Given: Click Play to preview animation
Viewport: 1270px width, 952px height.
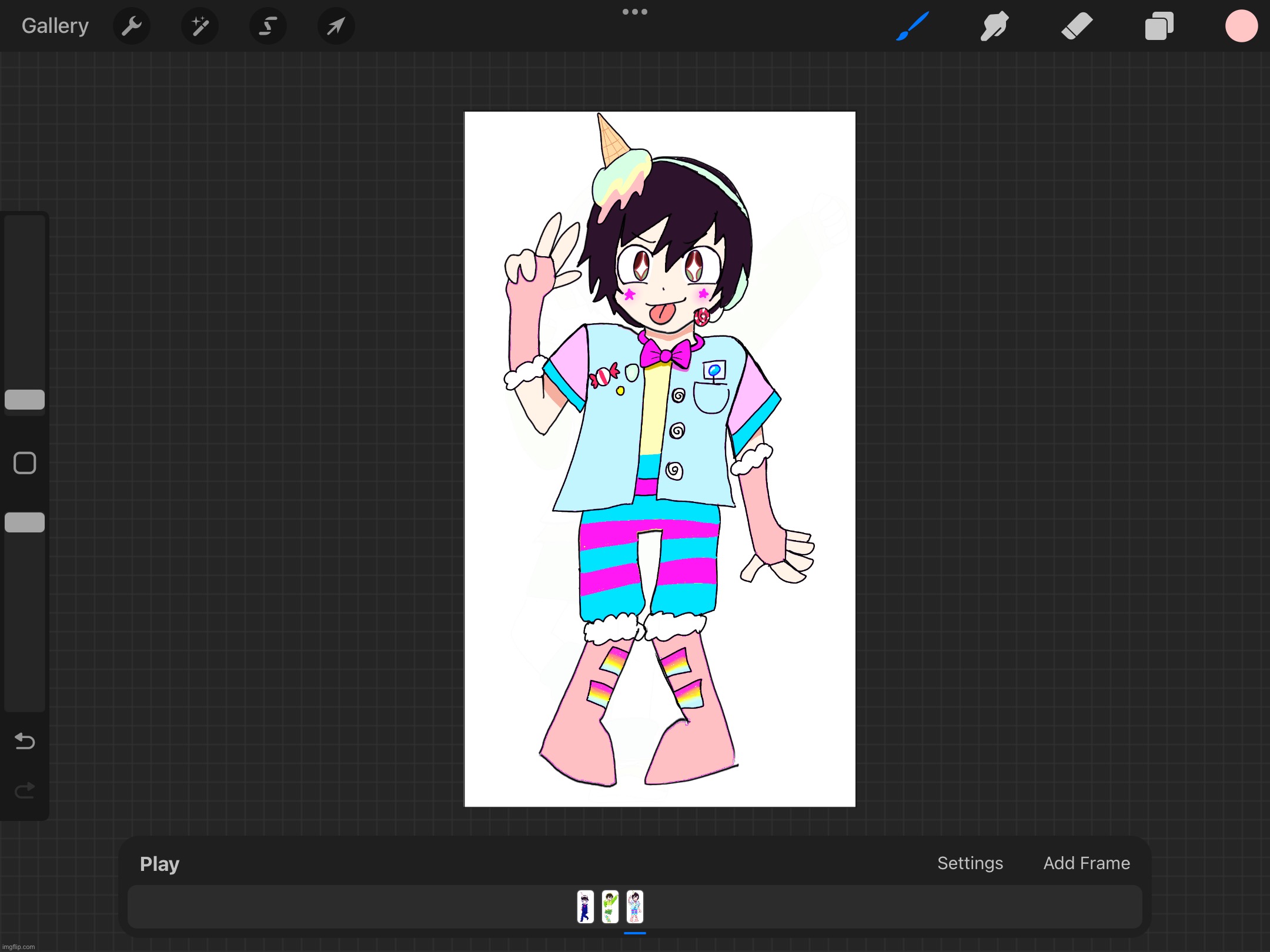Looking at the screenshot, I should [159, 863].
